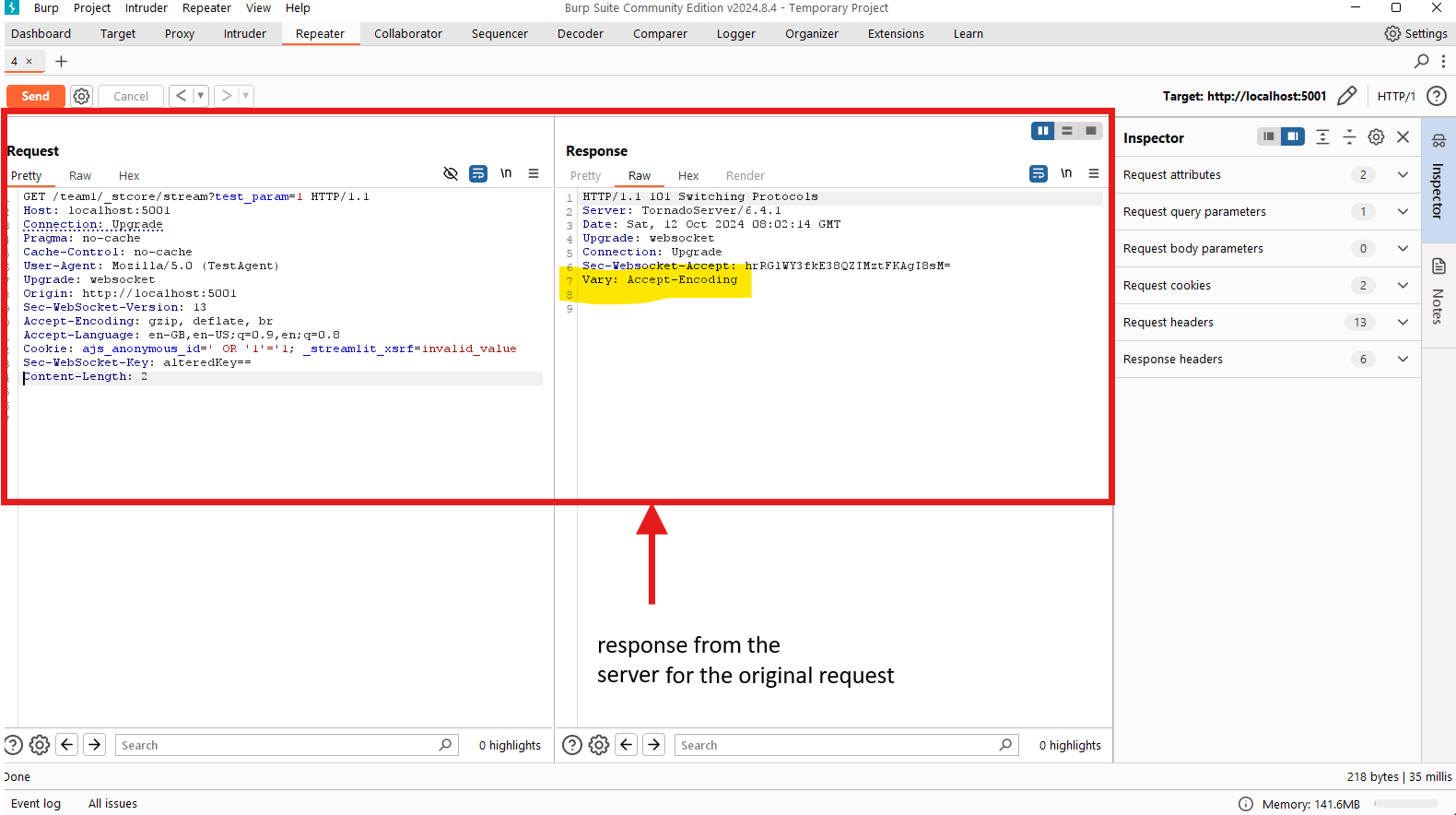Click request search help icon
This screenshot has width=1456, height=815.
click(14, 745)
